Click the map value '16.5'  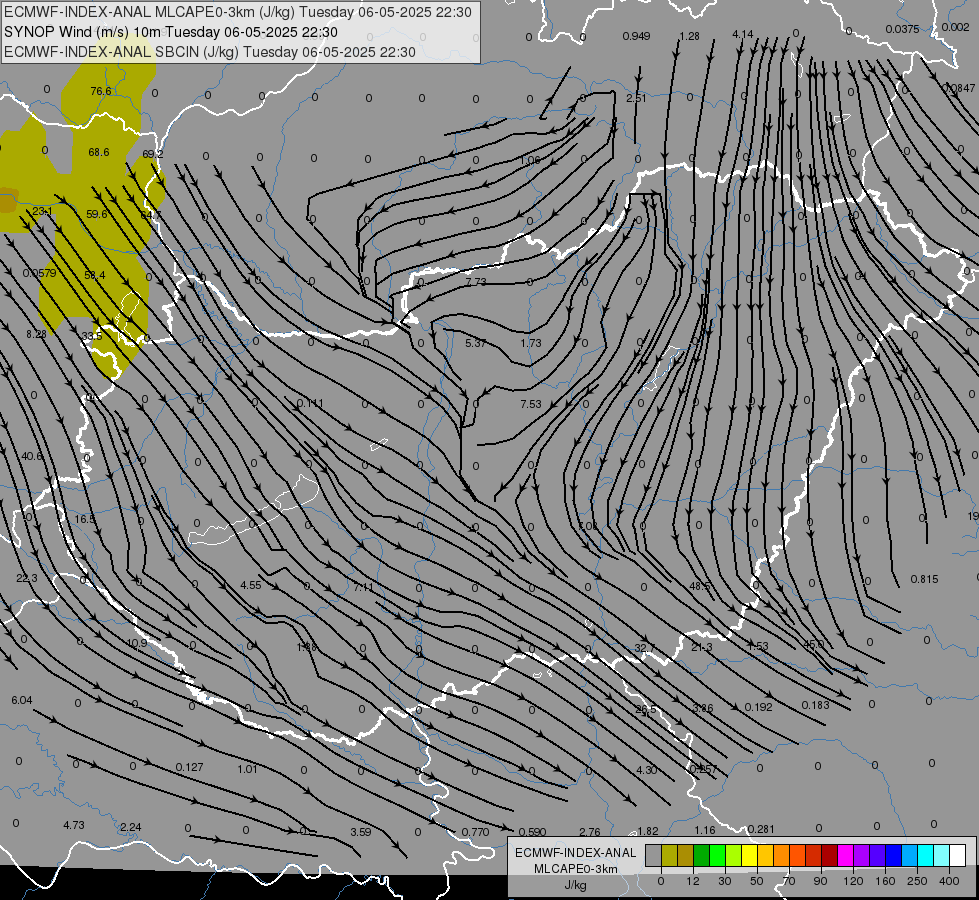pyautogui.click(x=85, y=519)
